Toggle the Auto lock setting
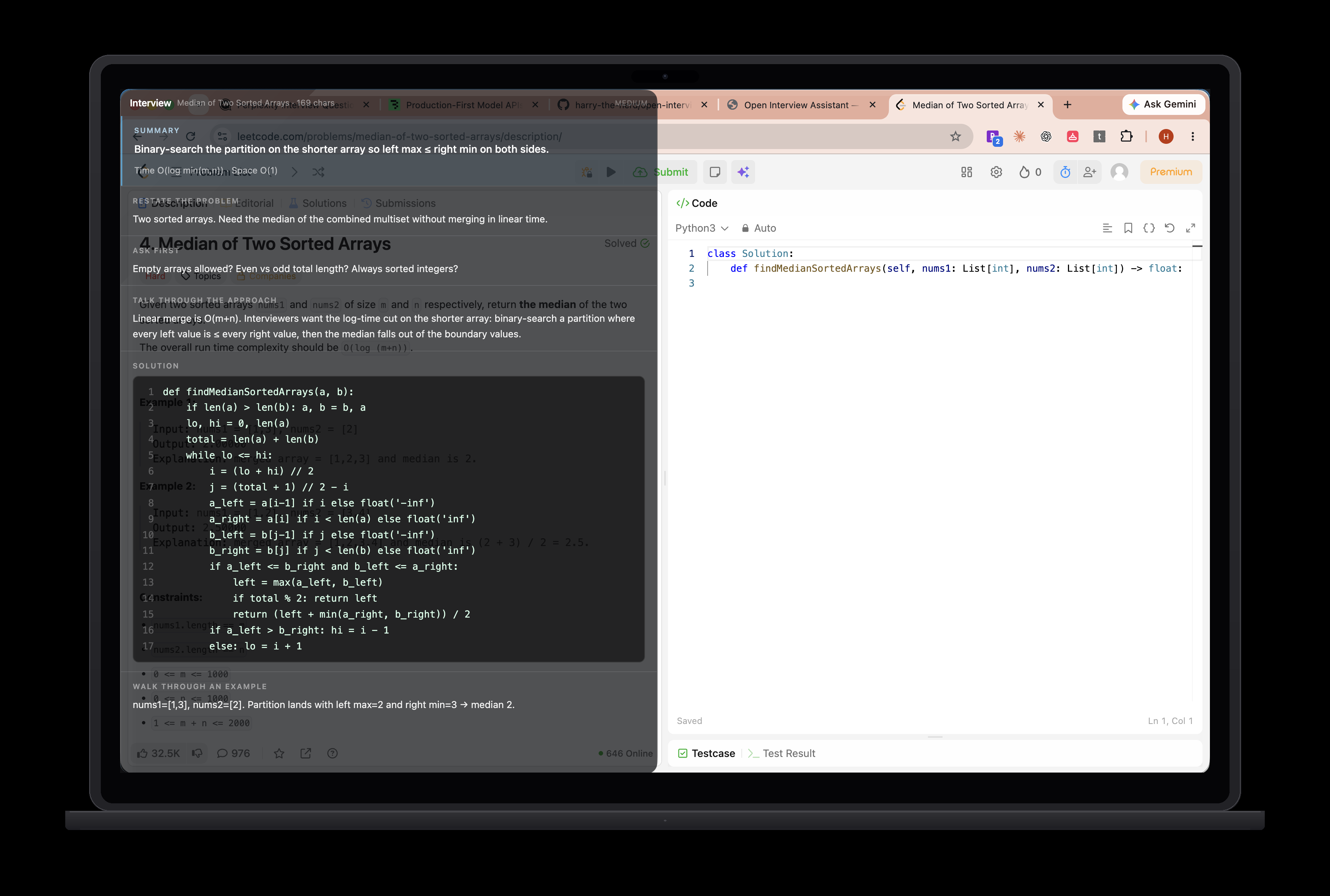Viewport: 1330px width, 896px height. [759, 228]
